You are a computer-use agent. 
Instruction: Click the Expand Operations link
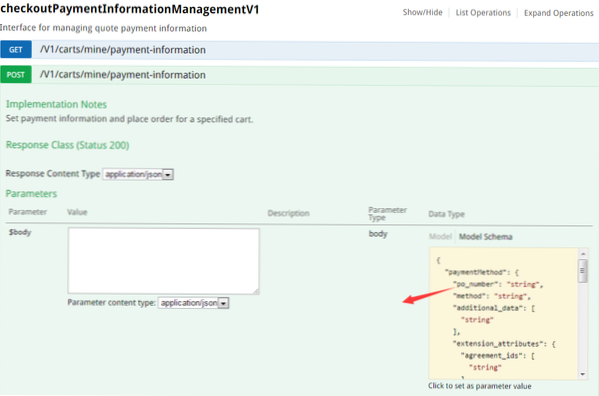559,13
